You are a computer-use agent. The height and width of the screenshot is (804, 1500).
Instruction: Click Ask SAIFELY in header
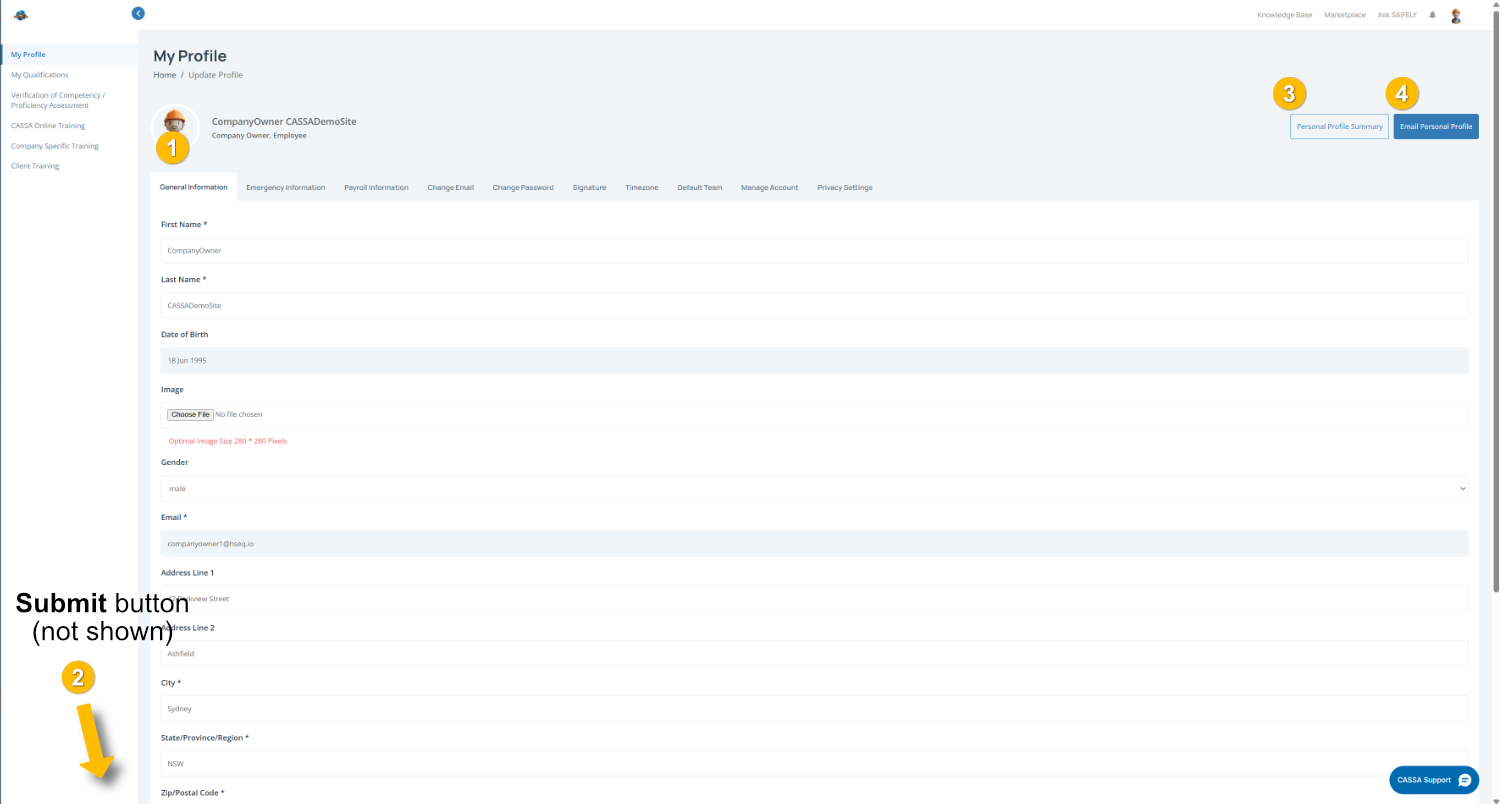click(1397, 15)
